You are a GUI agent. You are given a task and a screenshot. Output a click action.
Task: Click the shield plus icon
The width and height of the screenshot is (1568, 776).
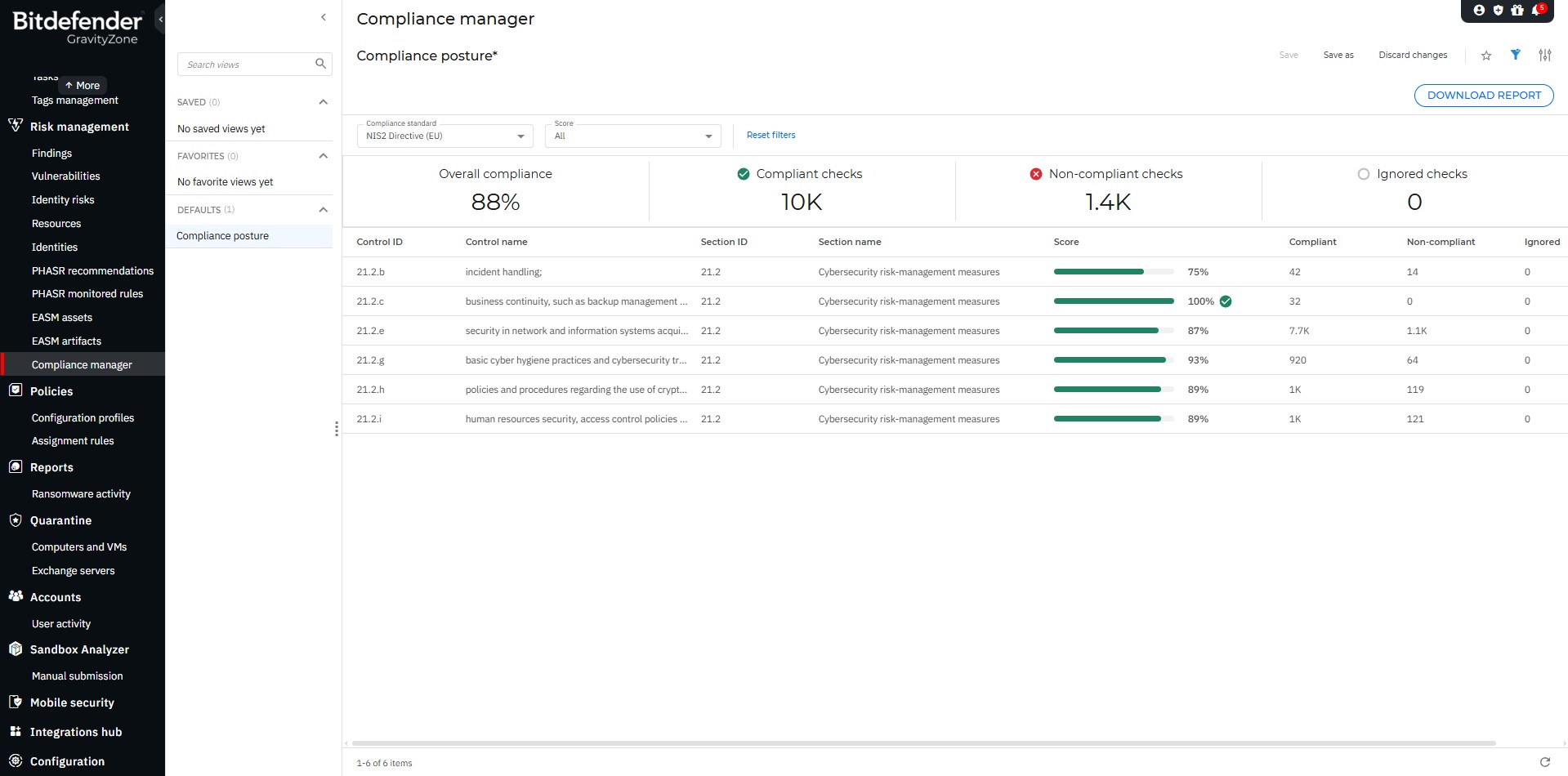[x=1498, y=11]
